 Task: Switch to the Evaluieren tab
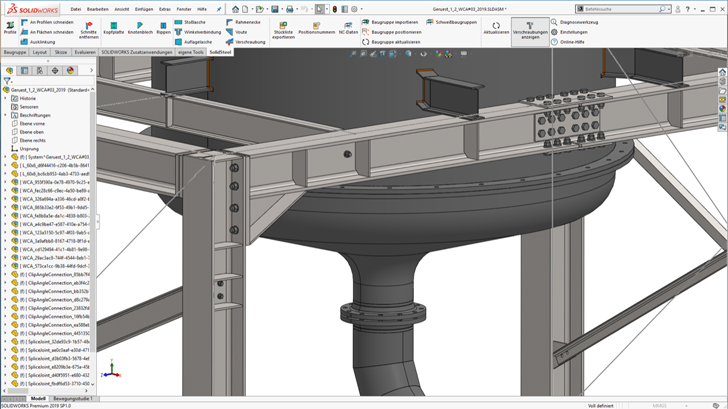pos(85,52)
